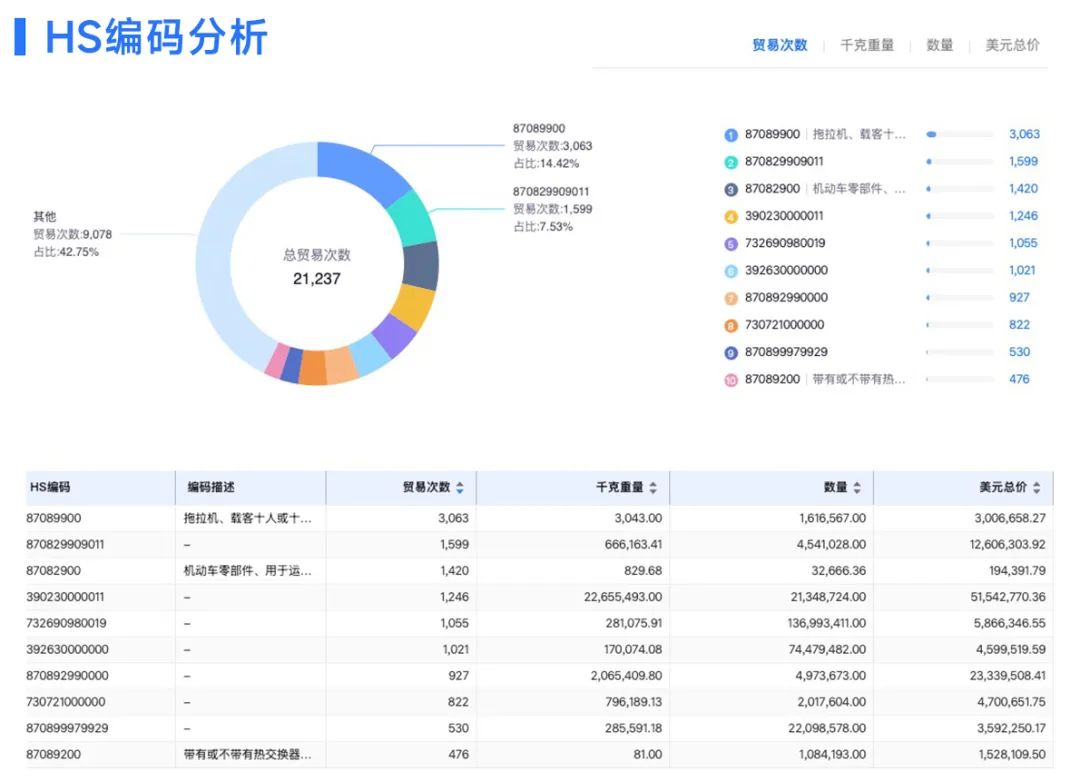Click legend badge 3 for 87082900
The image size is (1080, 781).
pos(731,189)
